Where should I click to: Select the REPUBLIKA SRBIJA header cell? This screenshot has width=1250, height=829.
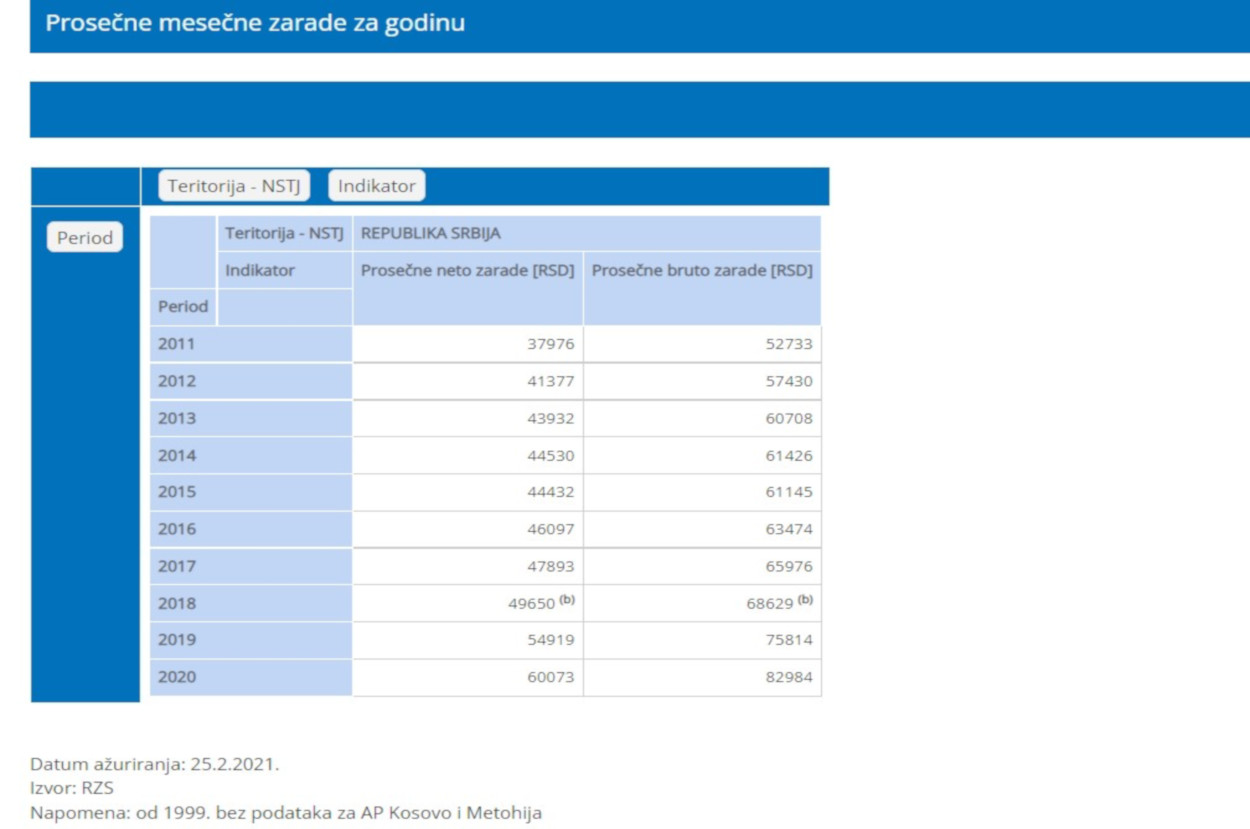[x=431, y=234]
